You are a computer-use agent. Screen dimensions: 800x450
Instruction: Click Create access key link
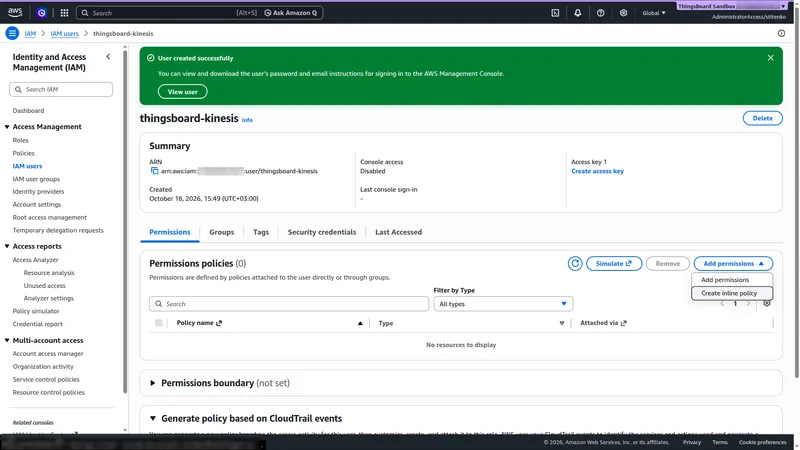pos(597,171)
